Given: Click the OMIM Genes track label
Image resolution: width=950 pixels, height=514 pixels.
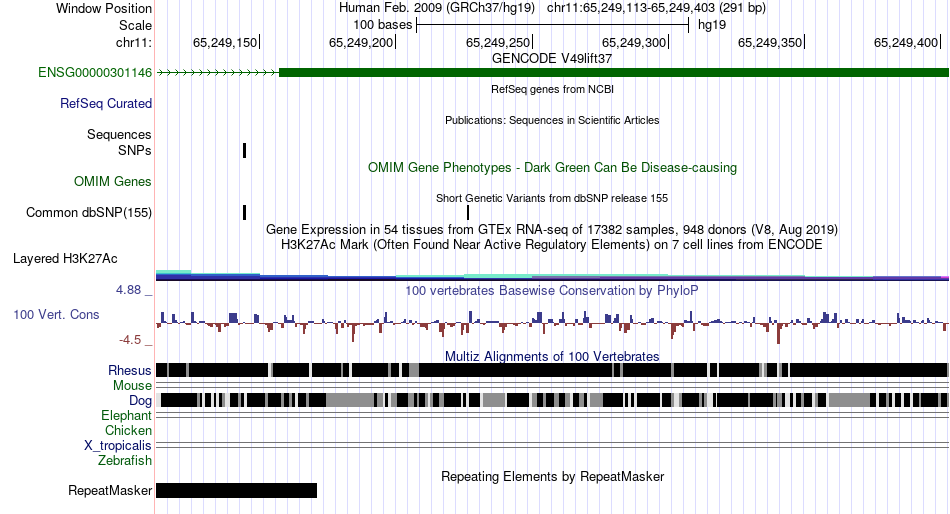Looking at the screenshot, I should 113,181.
